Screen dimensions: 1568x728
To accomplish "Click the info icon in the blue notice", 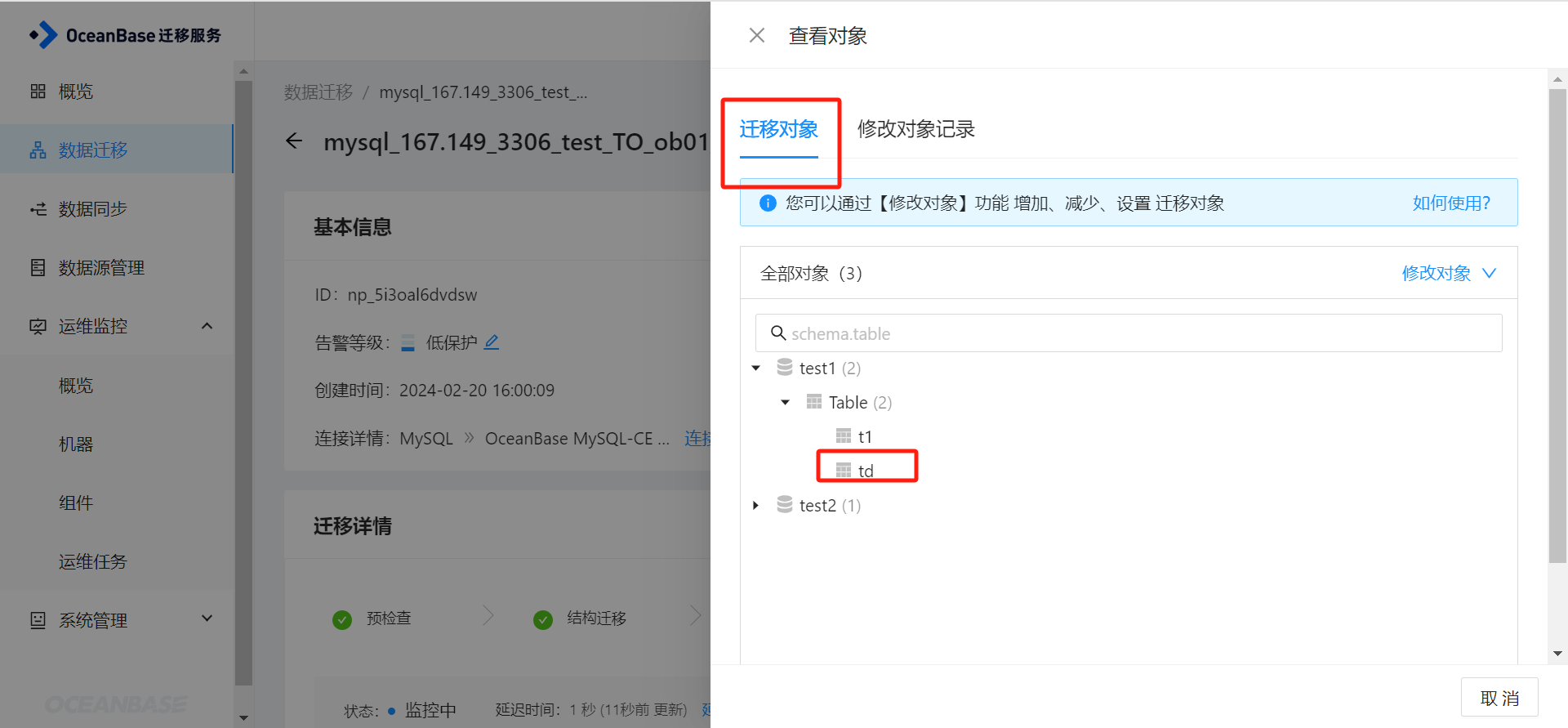I will click(768, 203).
